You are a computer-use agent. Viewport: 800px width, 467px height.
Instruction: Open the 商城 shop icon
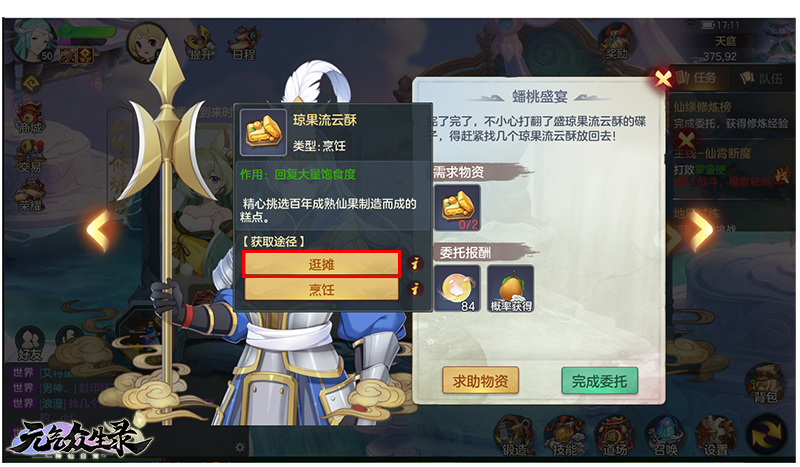(x=30, y=117)
